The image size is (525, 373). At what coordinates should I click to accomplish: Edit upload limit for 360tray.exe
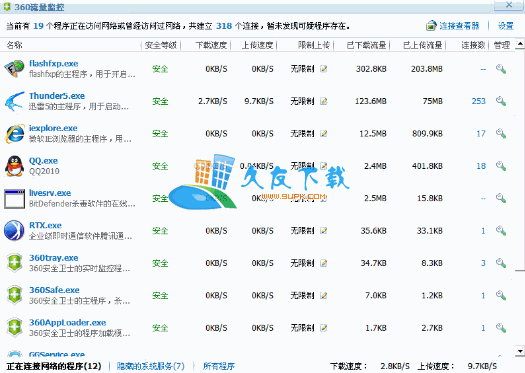pyautogui.click(x=323, y=263)
